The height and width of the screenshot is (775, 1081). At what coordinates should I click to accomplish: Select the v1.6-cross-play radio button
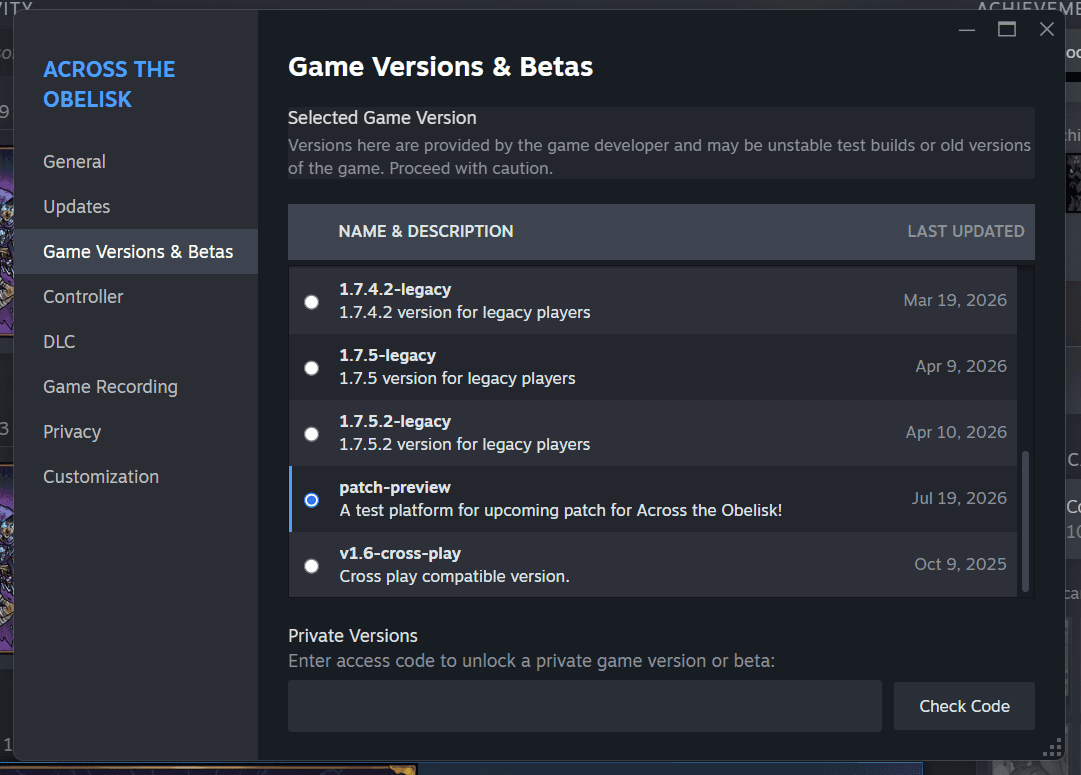click(312, 566)
